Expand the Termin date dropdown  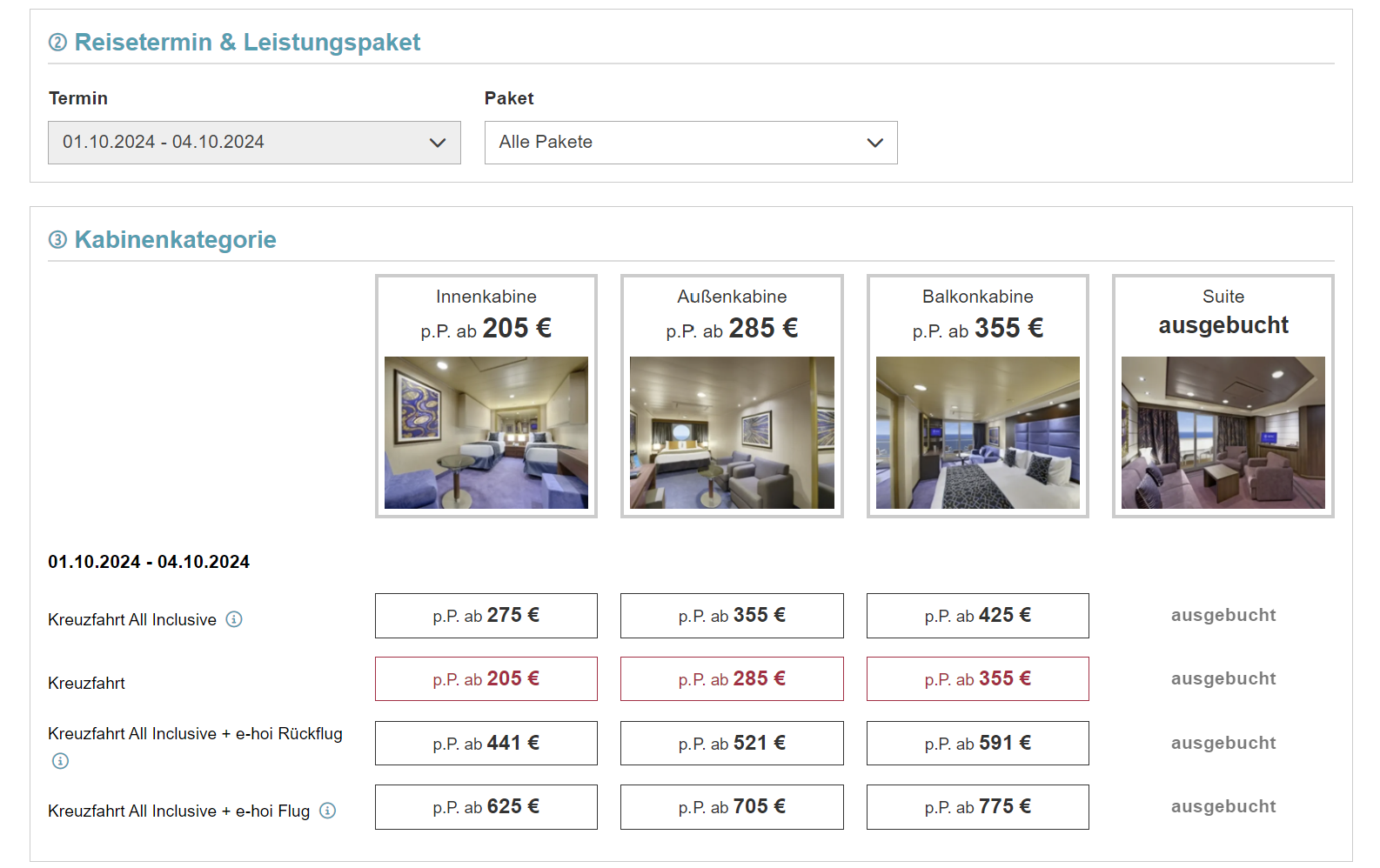[x=254, y=143]
